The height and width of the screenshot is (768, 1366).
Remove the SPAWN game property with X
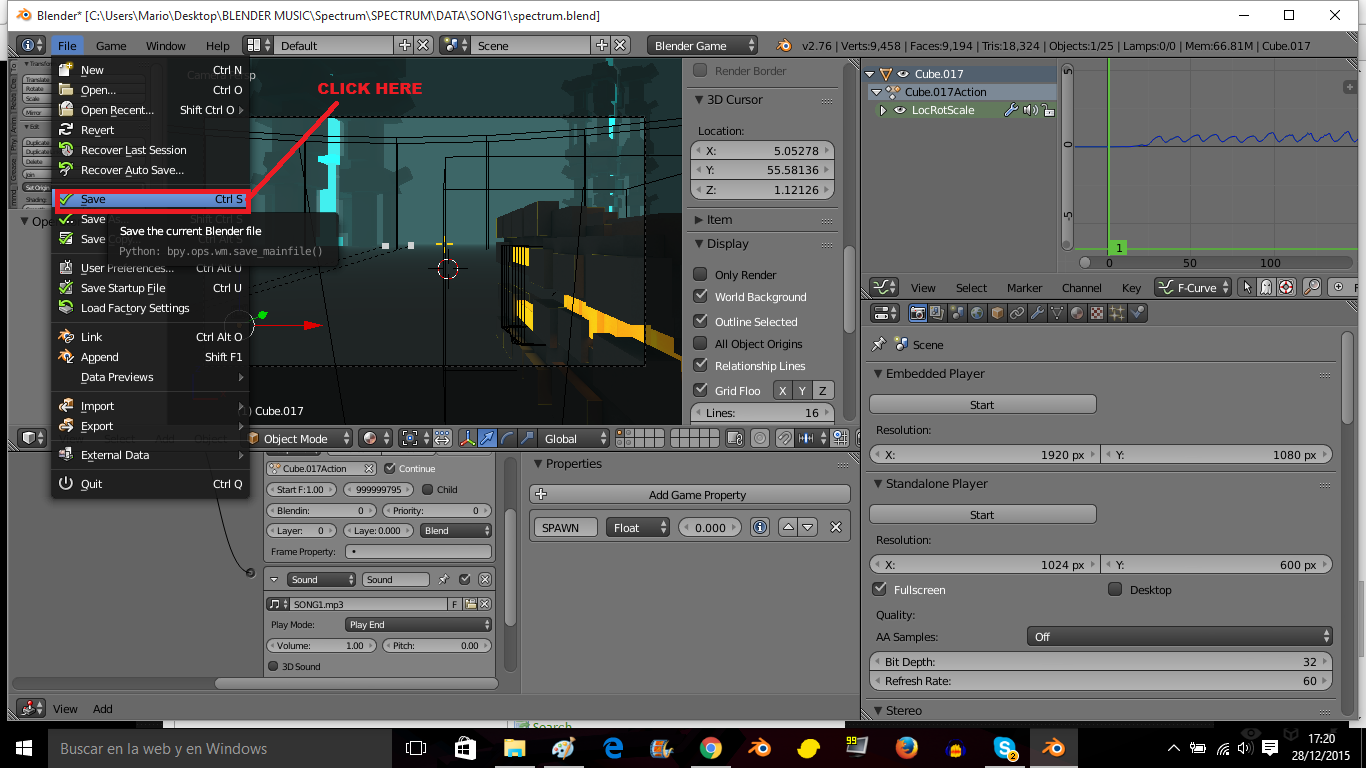pos(836,527)
